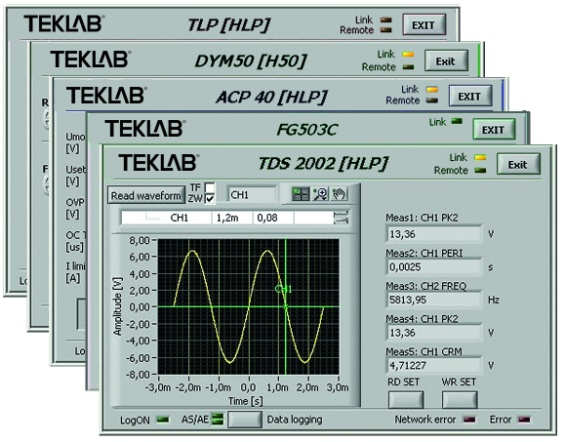The height and width of the screenshot is (442, 565).
Task: Click the 1,2m cursor X value
Action: pyautogui.click(x=232, y=218)
